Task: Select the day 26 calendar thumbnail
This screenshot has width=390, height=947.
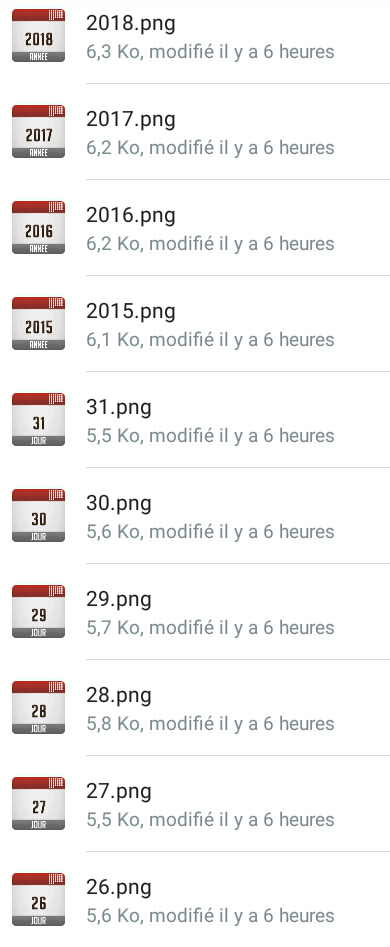Action: coord(38,900)
